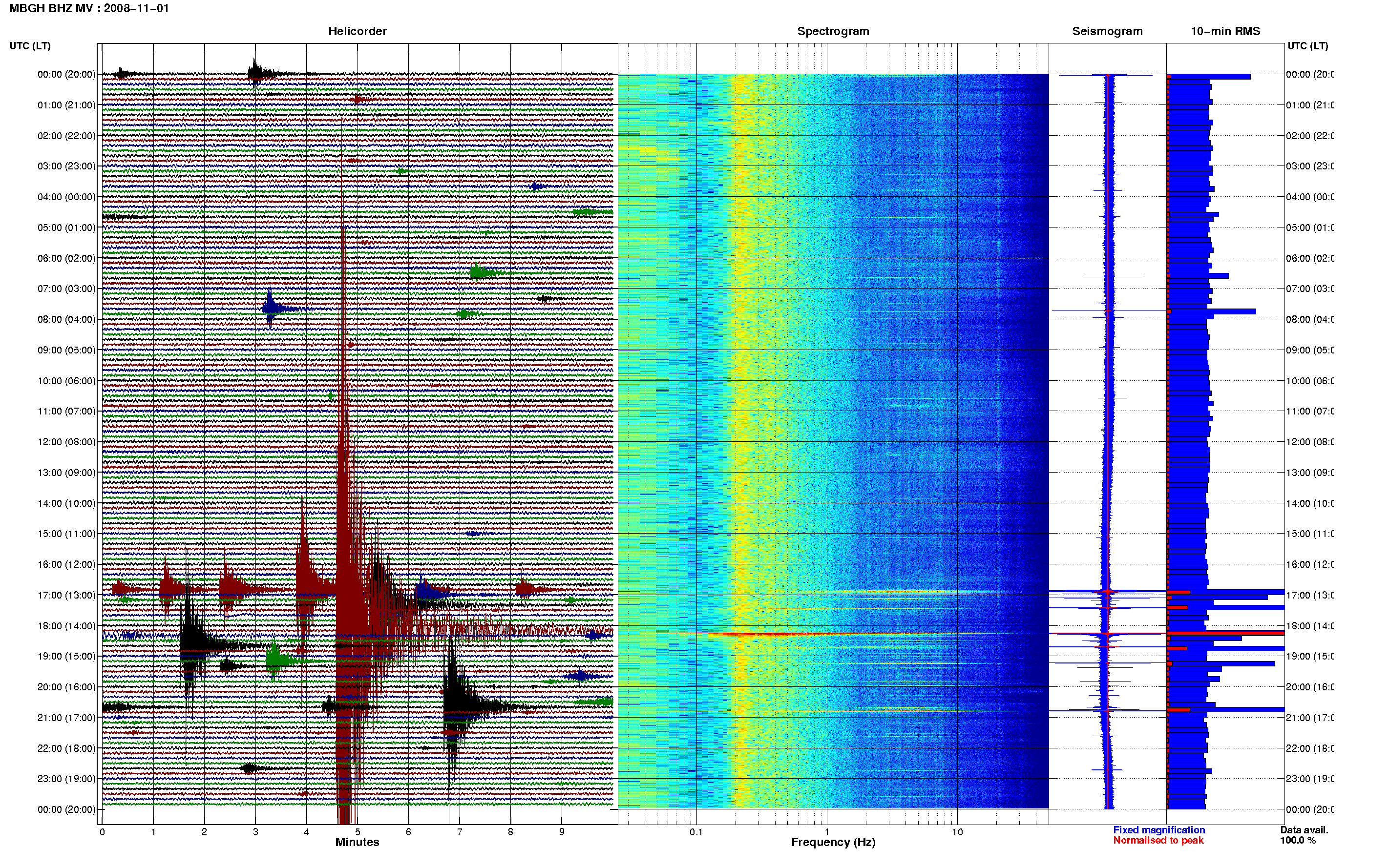Click the left-axis time label '06:00 (02:00)'
The width and height of the screenshot is (1389, 868).
[66, 258]
